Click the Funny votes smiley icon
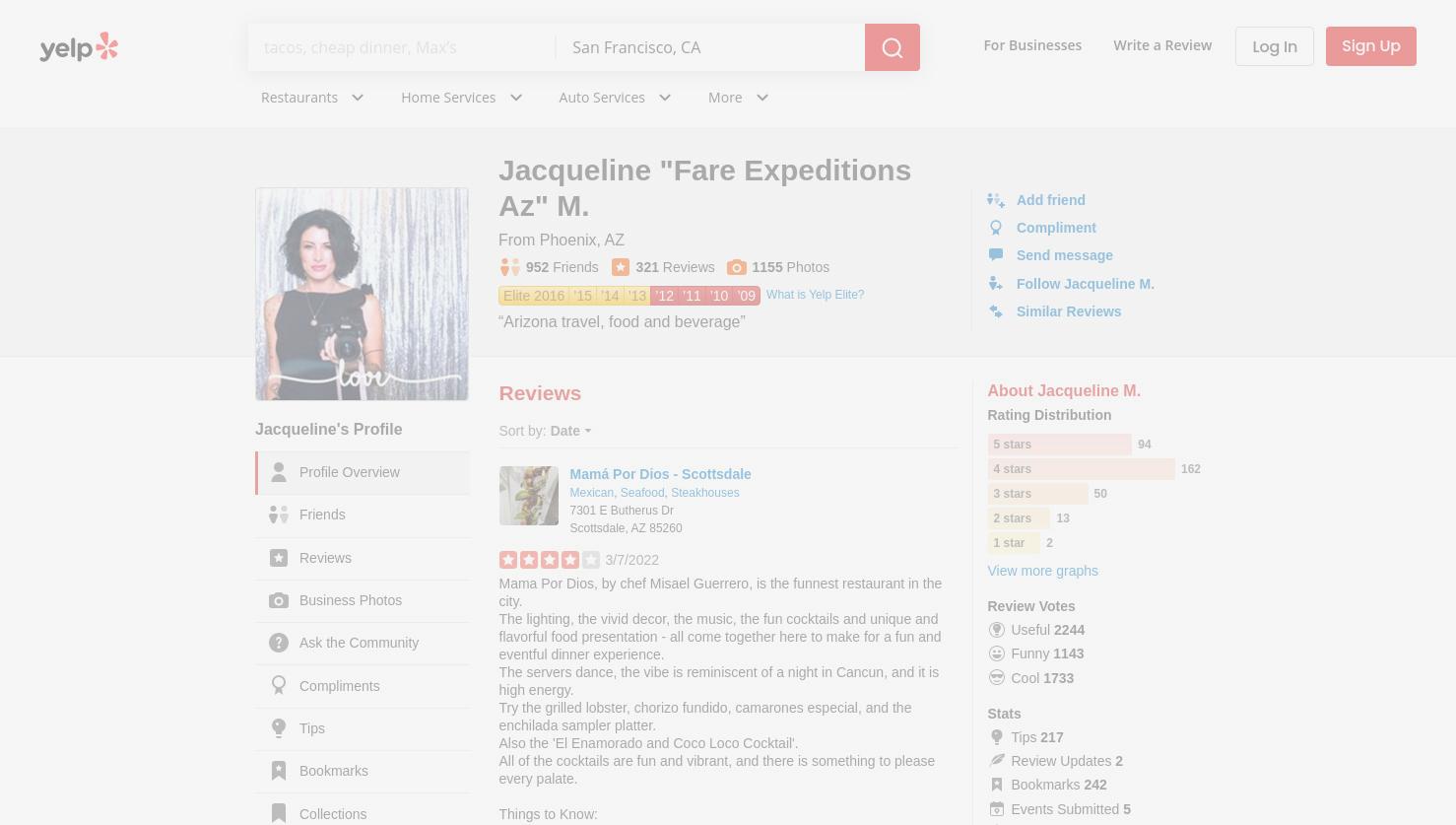 (997, 653)
